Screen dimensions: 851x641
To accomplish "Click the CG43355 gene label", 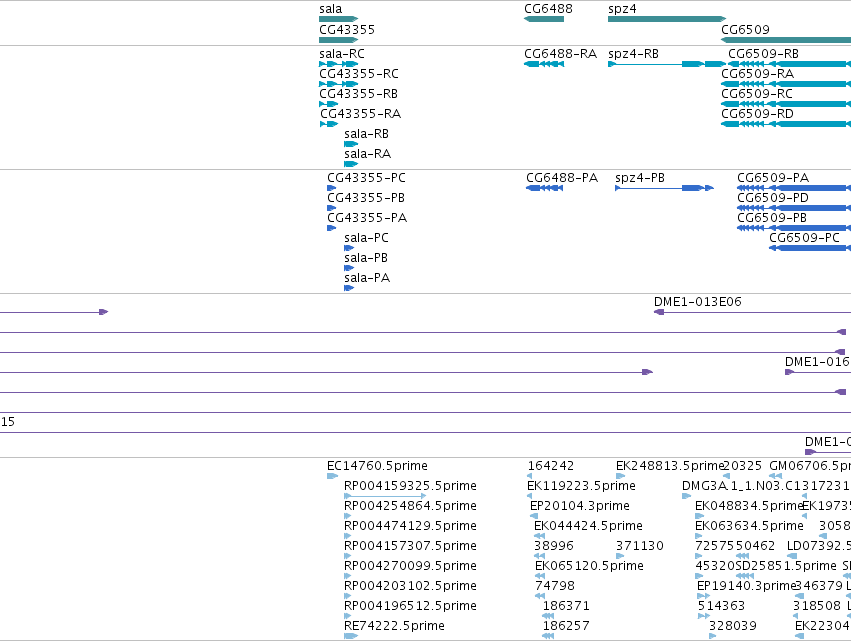I will 347,29.
